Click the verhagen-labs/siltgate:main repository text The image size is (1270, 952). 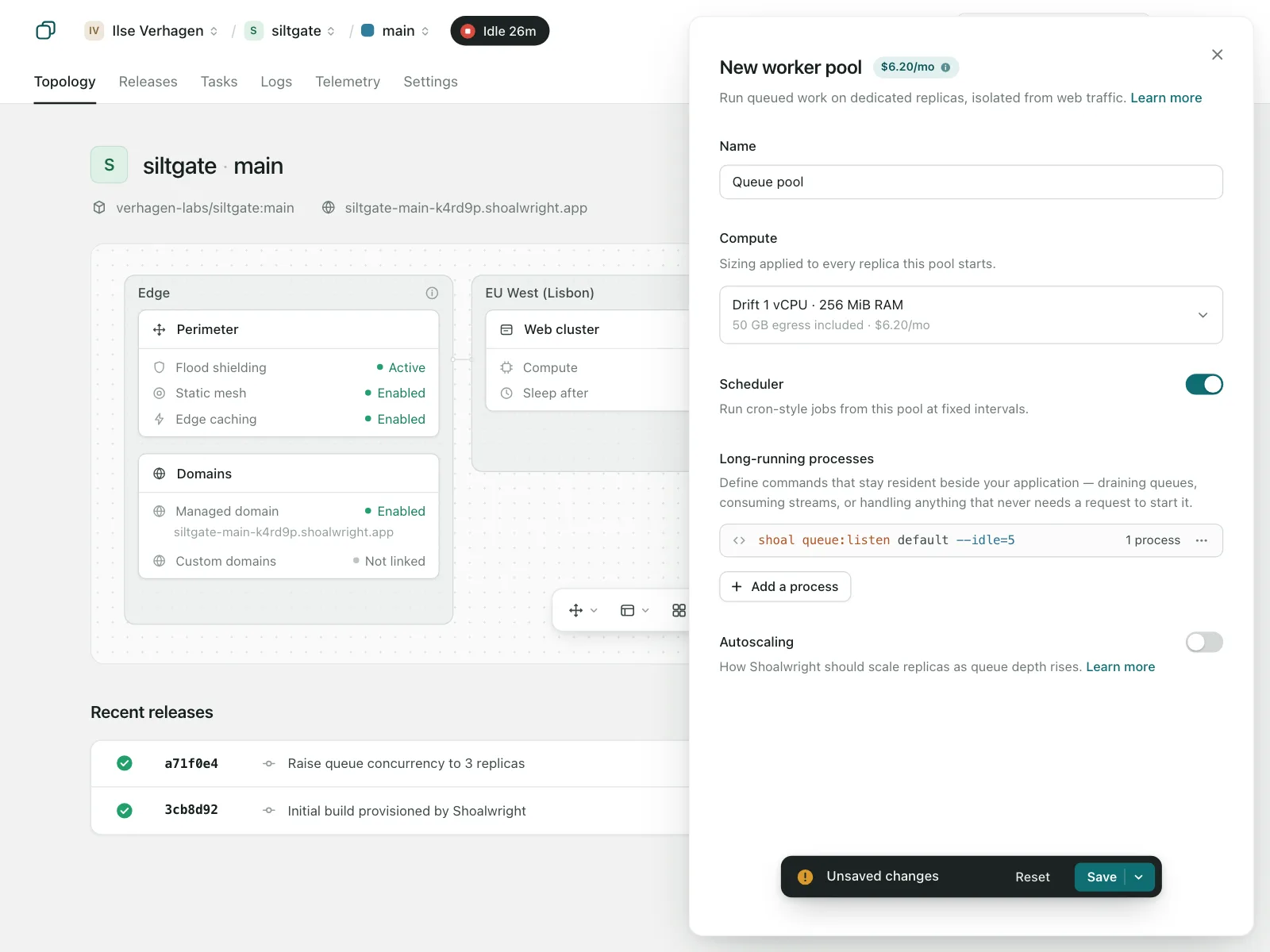205,208
